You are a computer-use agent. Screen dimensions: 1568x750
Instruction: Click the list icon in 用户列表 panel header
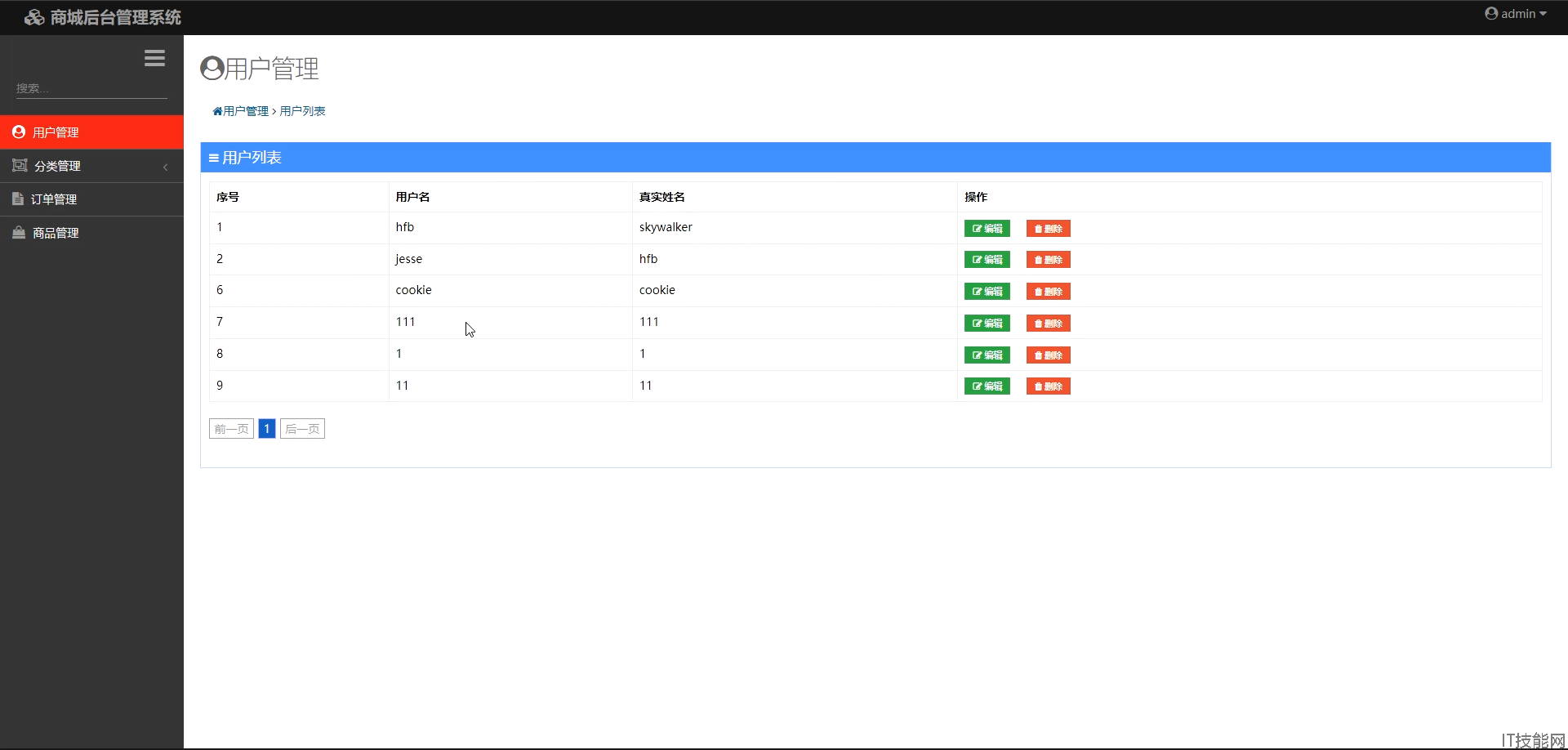[x=213, y=158]
